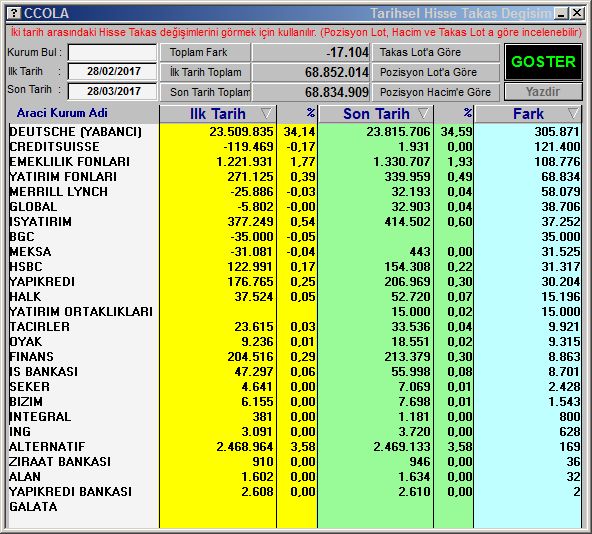Select the EMEKLILIK FONLARI row
The height and width of the screenshot is (534, 592).
pyautogui.click(x=294, y=162)
